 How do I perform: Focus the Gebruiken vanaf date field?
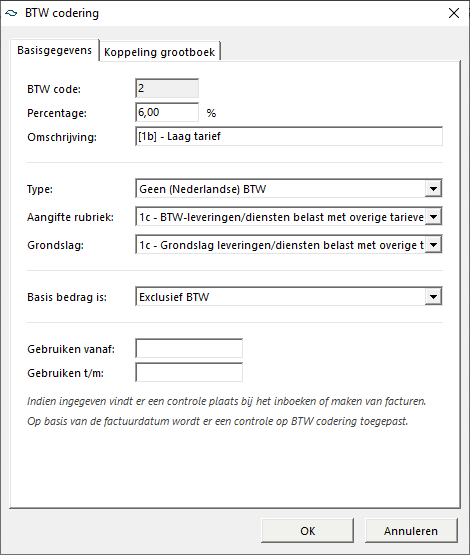pyautogui.click(x=189, y=348)
